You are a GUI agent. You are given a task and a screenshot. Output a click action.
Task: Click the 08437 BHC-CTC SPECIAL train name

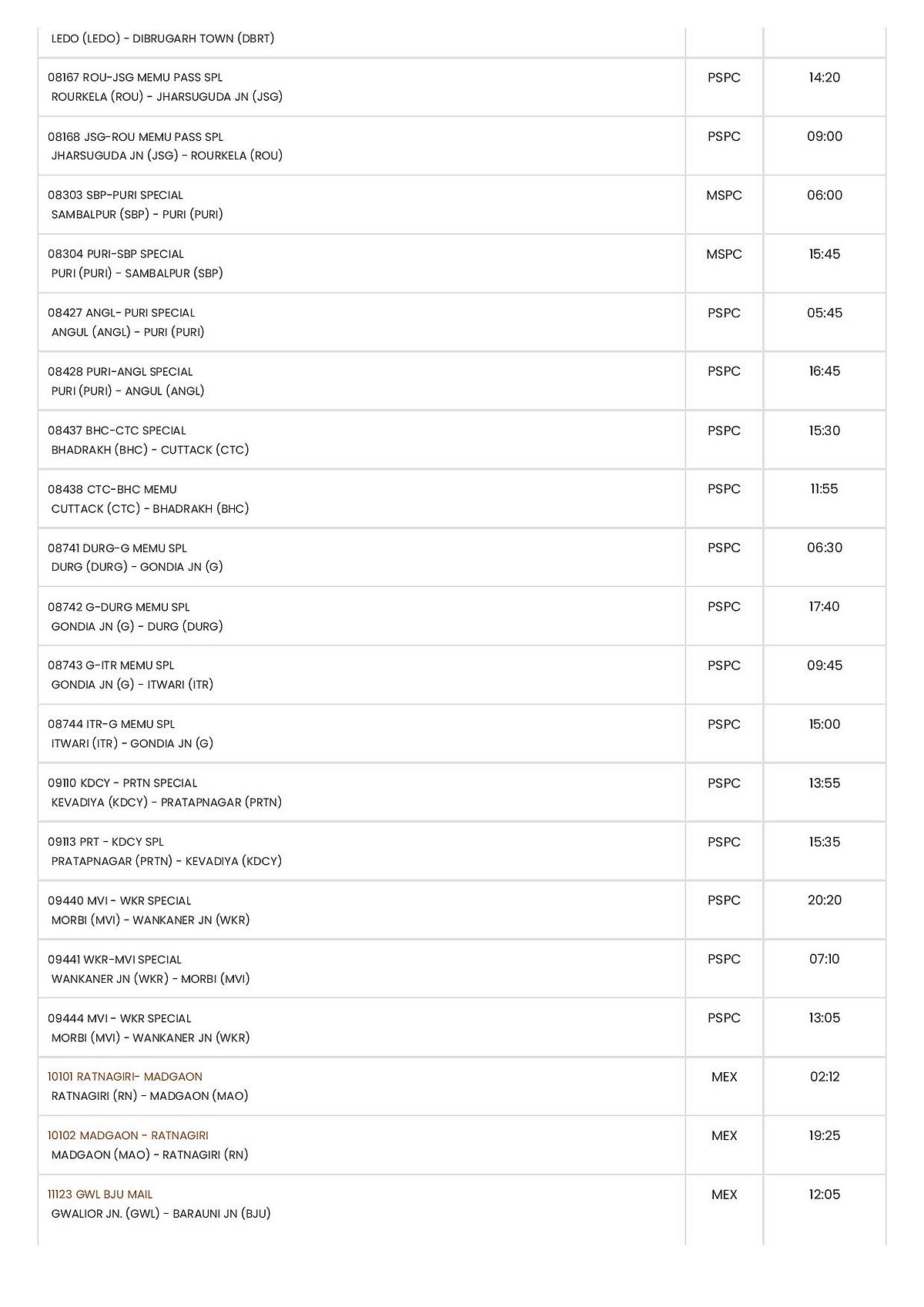[117, 431]
